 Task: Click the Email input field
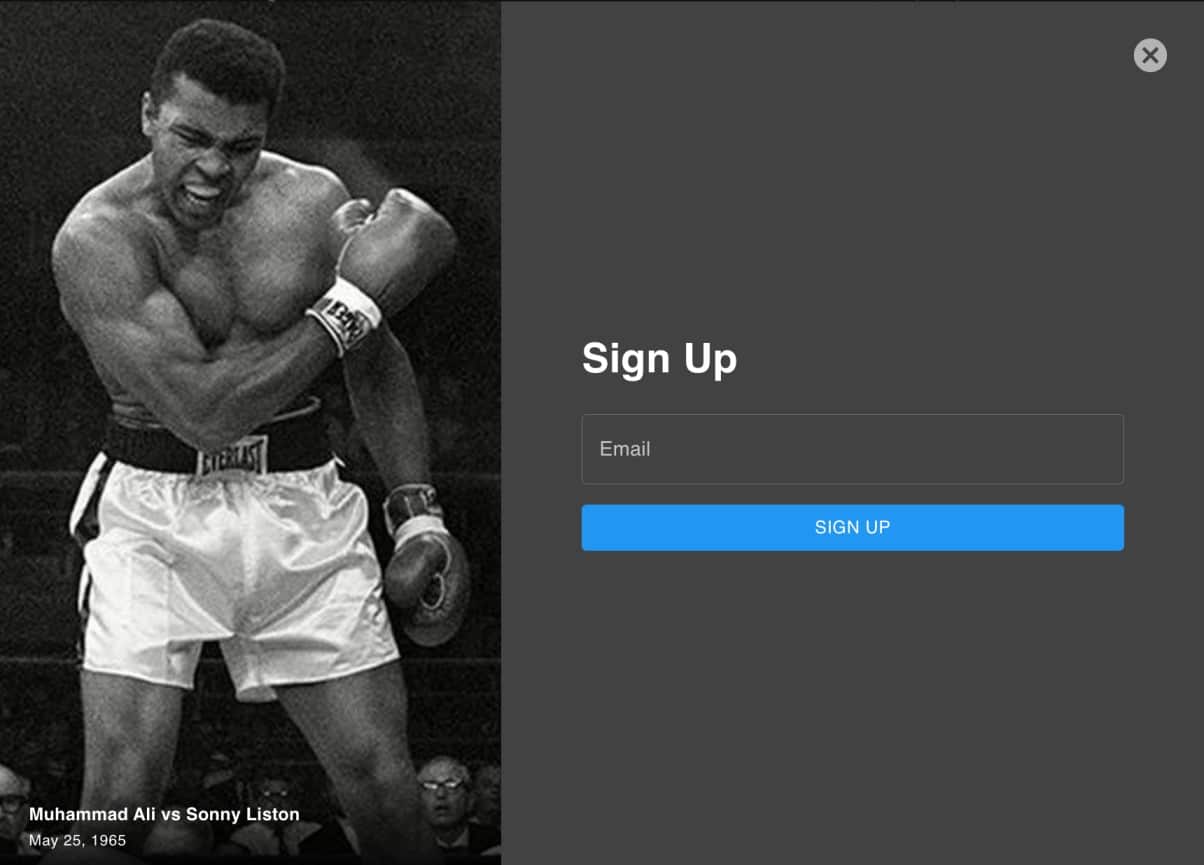point(852,449)
